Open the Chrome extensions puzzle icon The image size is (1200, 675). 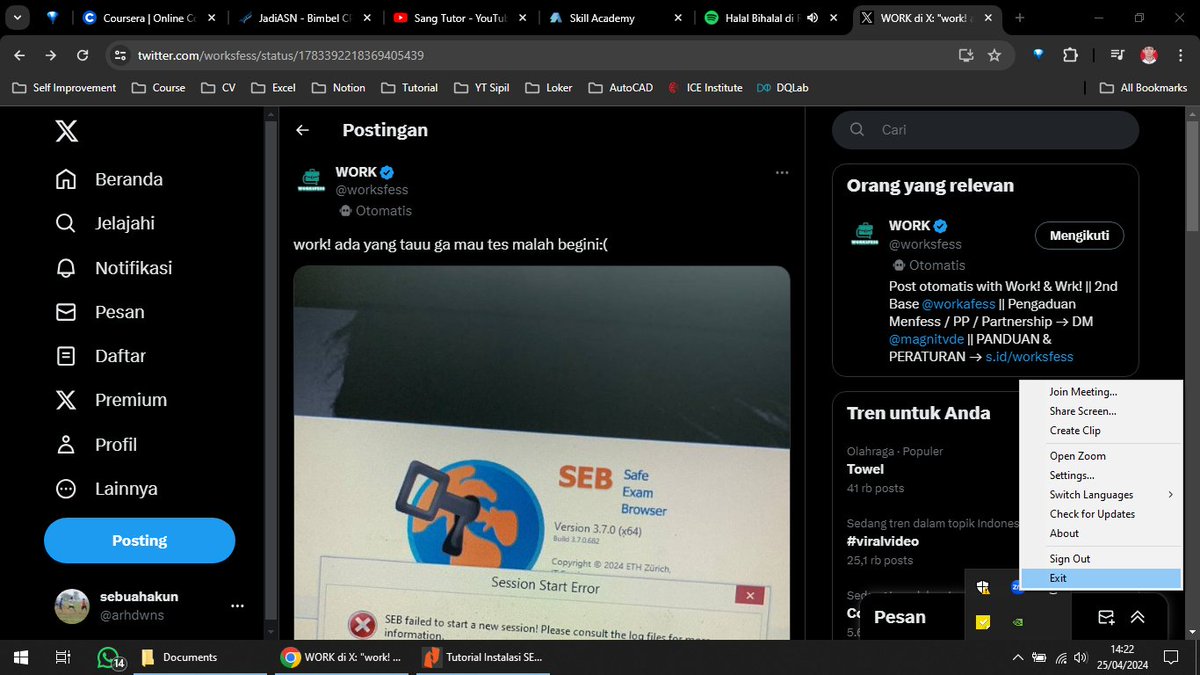[x=1070, y=55]
